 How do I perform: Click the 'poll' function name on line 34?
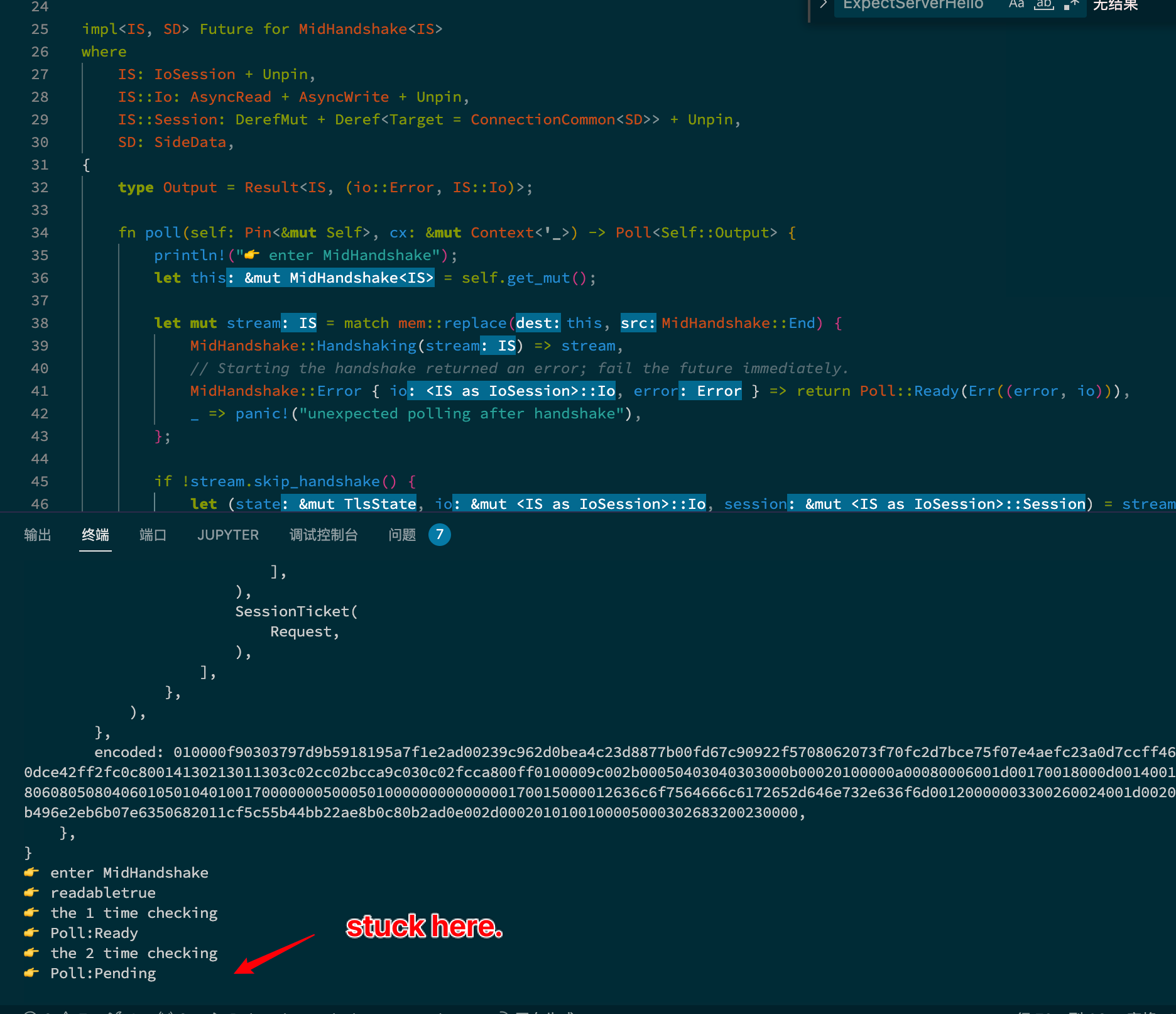[x=163, y=232]
